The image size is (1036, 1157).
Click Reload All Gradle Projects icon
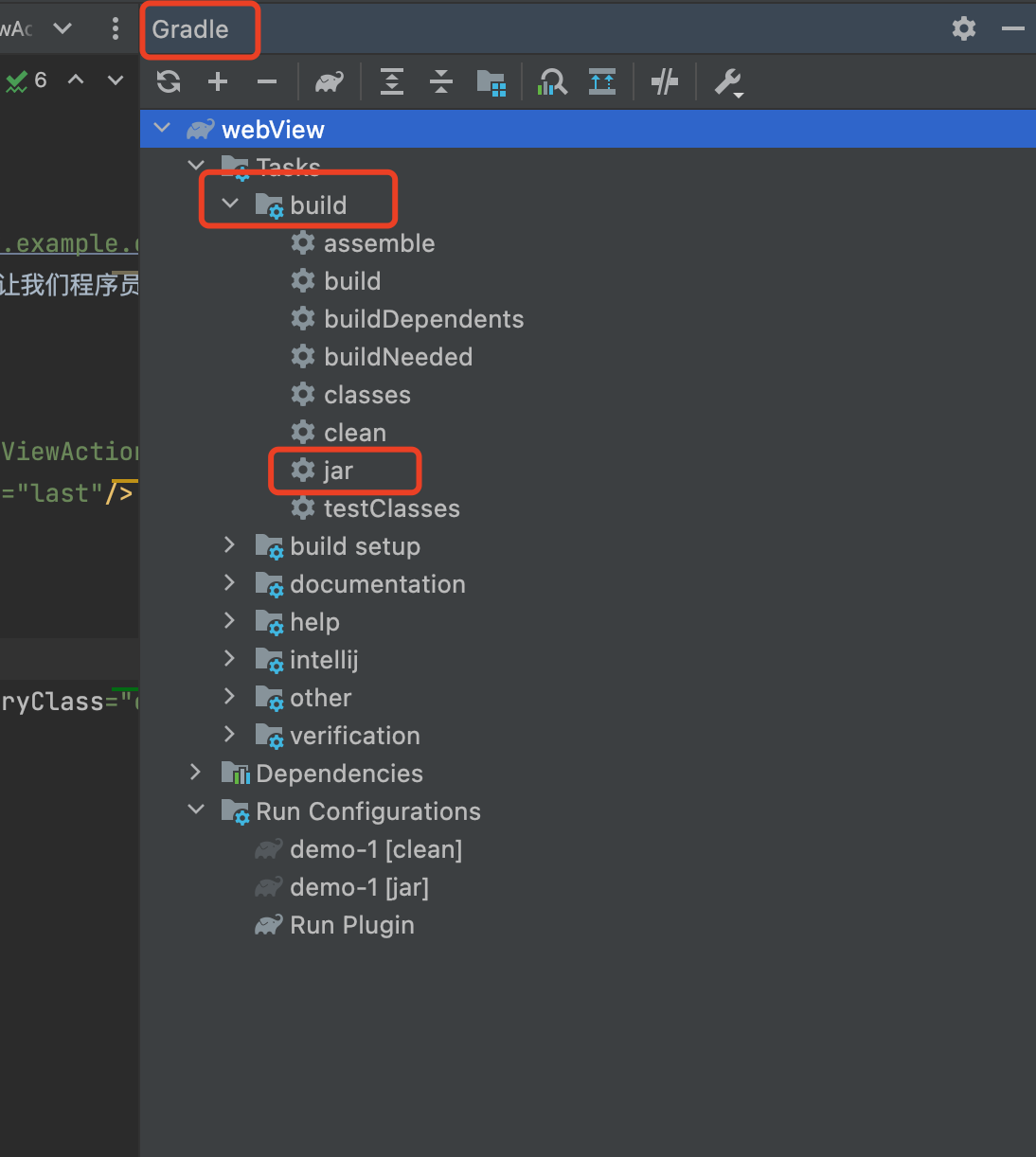pos(169,82)
